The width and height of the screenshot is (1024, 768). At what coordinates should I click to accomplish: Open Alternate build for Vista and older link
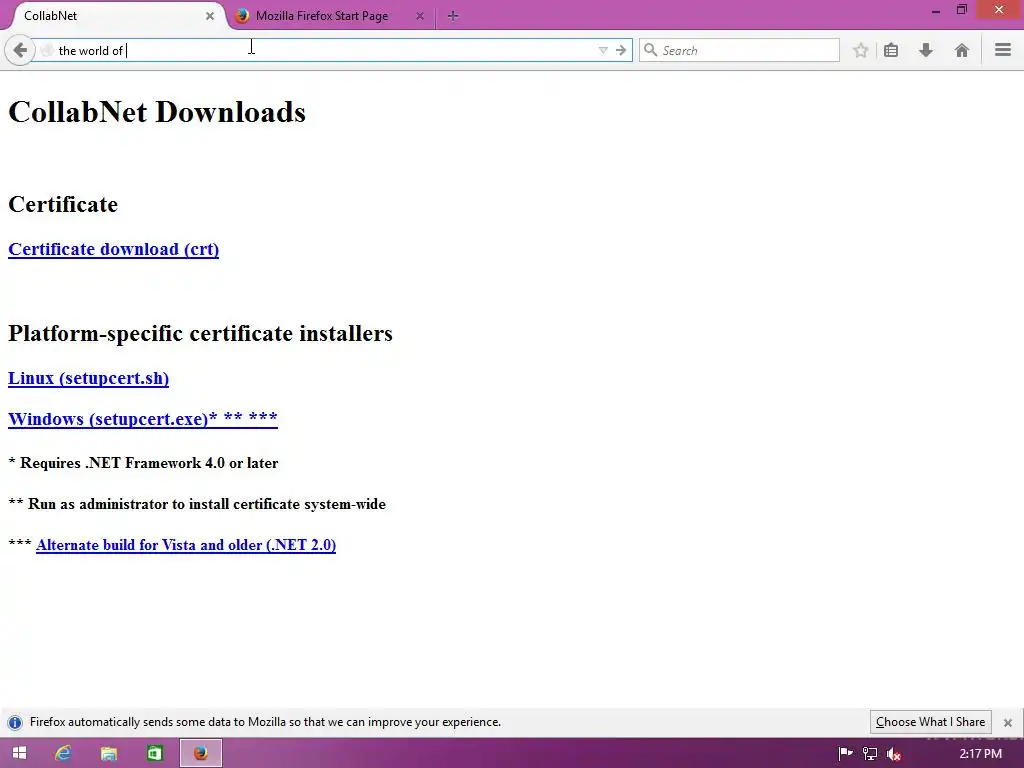[186, 545]
